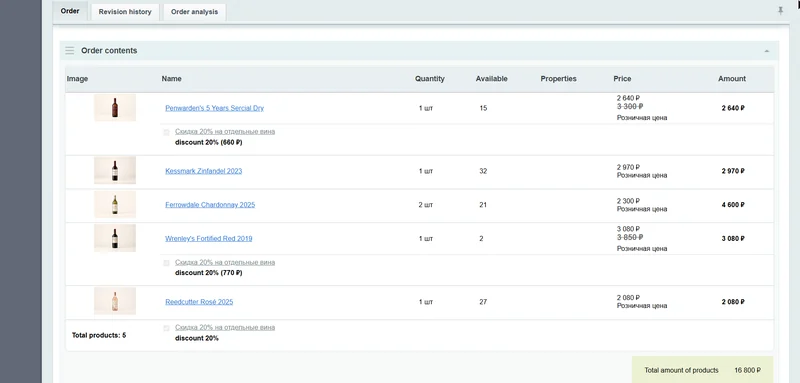This screenshot has width=800, height=383.
Task: Collapse the Order contents section arrow
Action: pos(766,51)
